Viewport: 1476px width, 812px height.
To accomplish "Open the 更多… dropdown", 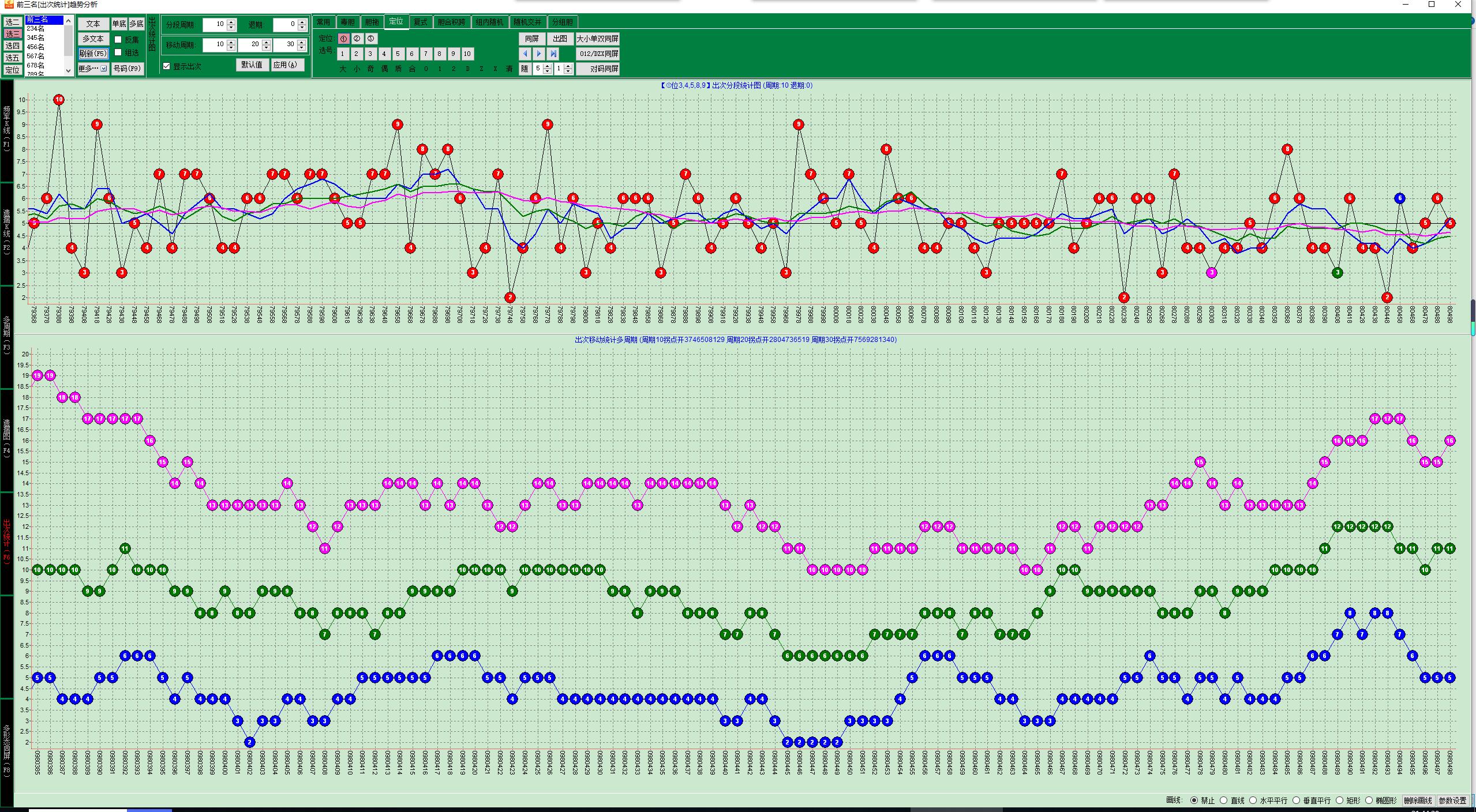I will pyautogui.click(x=93, y=69).
